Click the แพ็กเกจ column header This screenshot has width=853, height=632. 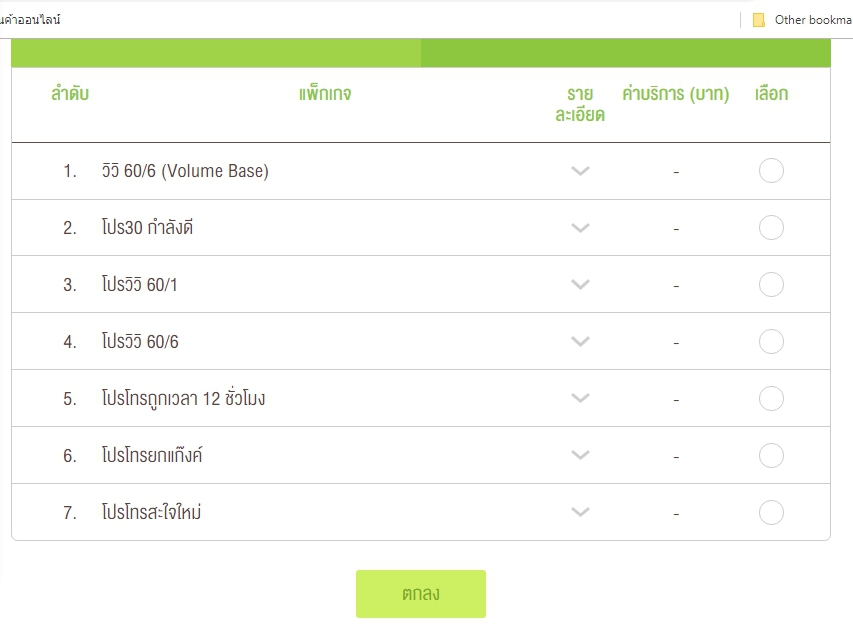click(325, 95)
